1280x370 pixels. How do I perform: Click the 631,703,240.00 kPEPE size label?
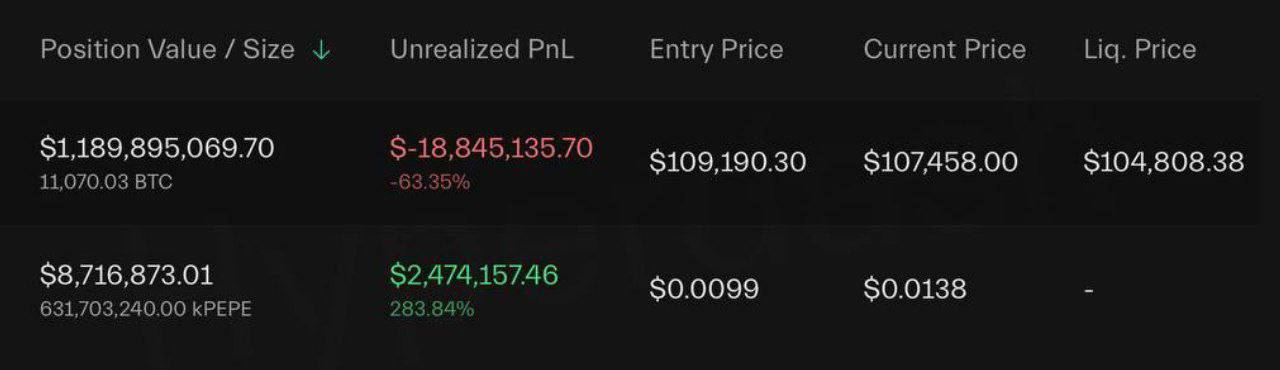[146, 309]
